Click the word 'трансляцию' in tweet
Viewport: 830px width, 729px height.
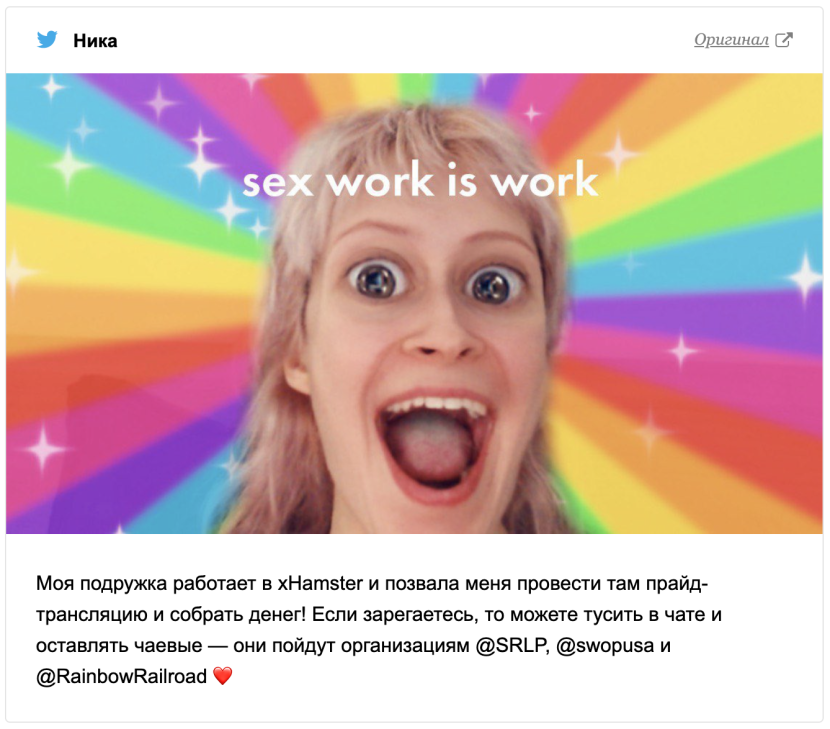pos(92,615)
